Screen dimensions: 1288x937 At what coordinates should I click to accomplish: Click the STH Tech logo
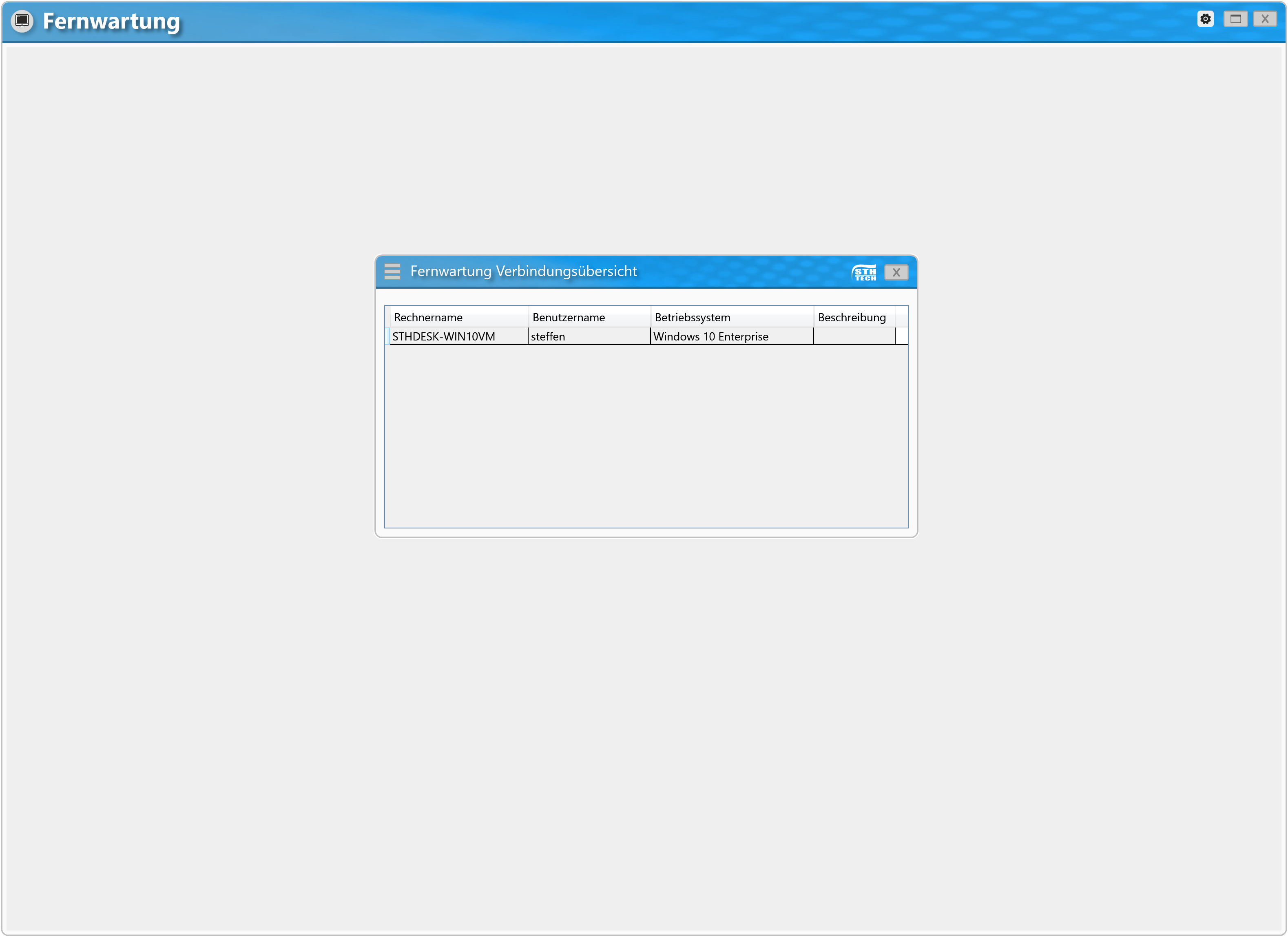tap(864, 273)
